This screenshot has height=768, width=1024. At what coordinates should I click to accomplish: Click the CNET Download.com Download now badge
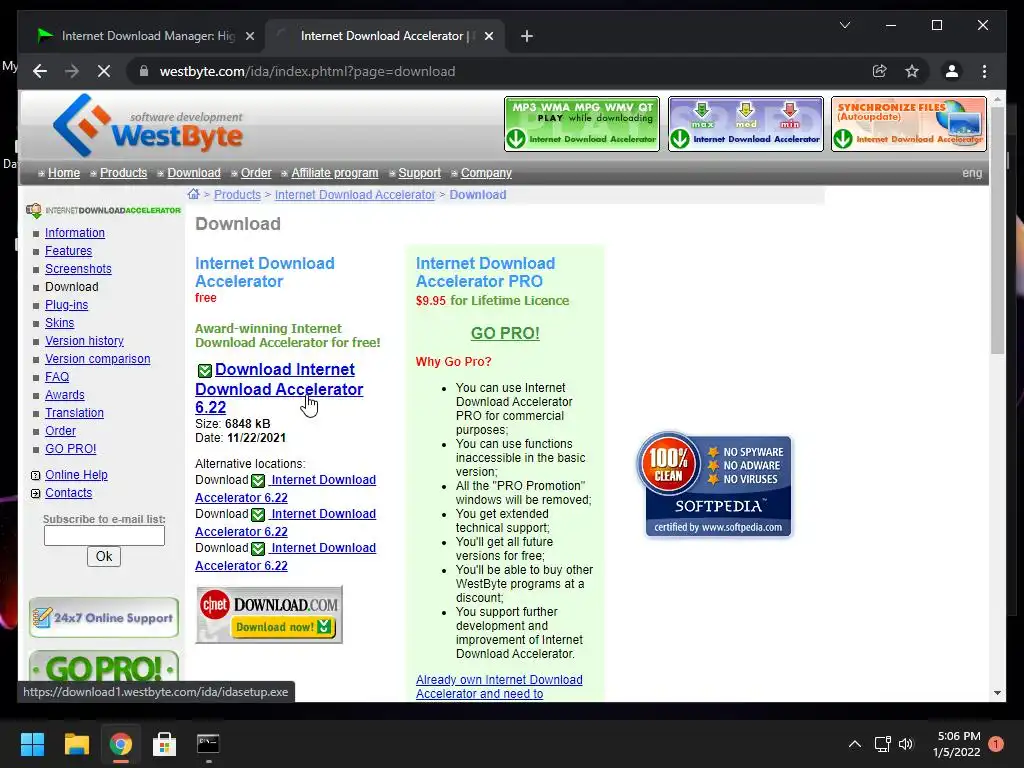click(269, 615)
